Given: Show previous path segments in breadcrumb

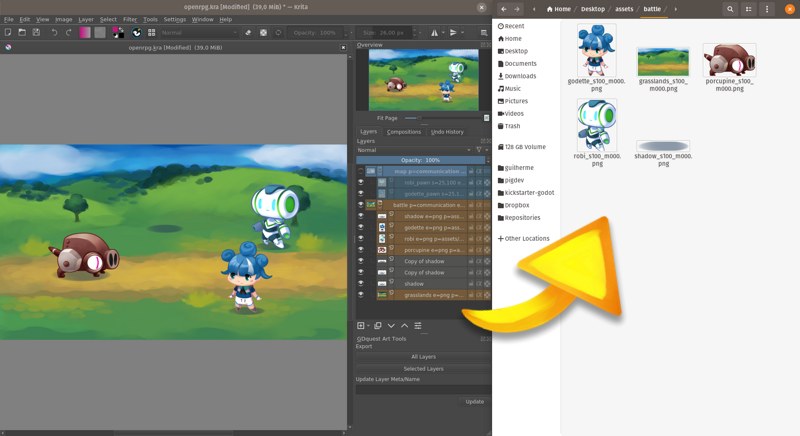Looking at the screenshot, I should click(x=534, y=9).
